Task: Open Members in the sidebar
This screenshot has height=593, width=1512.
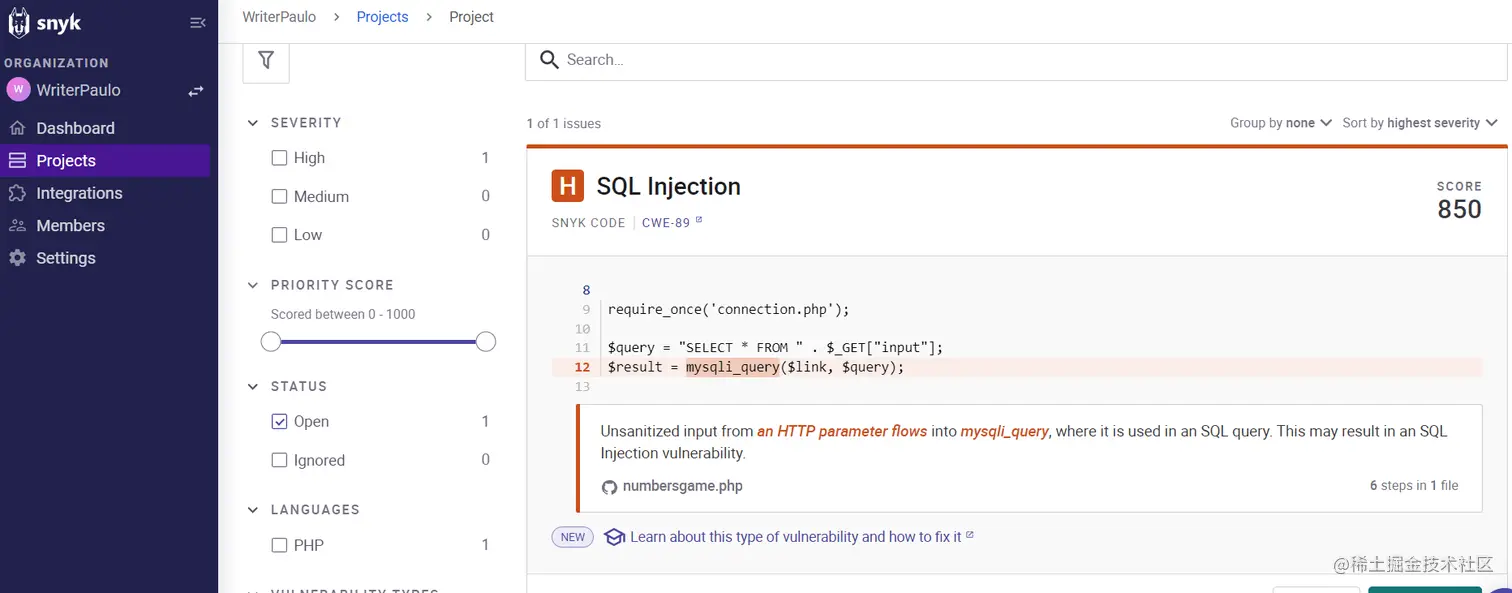Action: (70, 226)
